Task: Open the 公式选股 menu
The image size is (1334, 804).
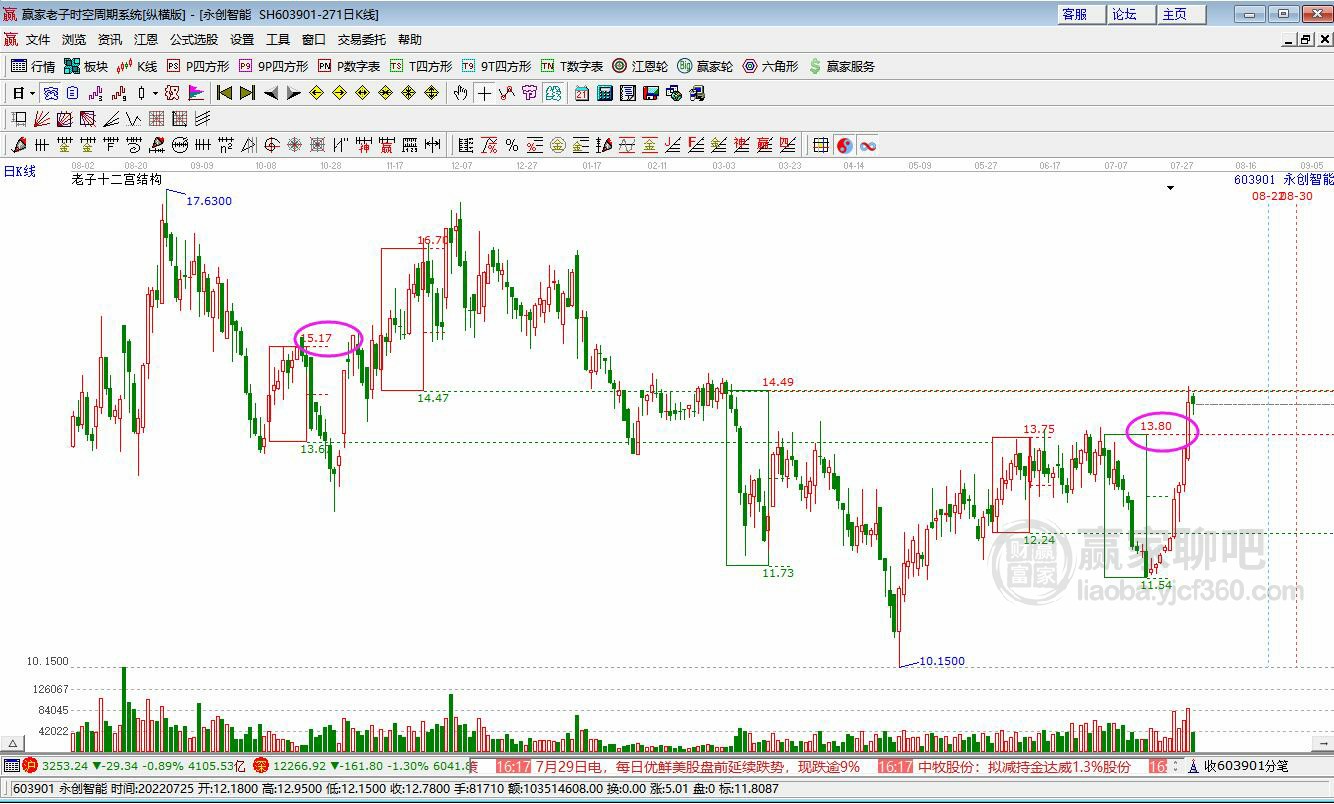Action: click(x=194, y=40)
